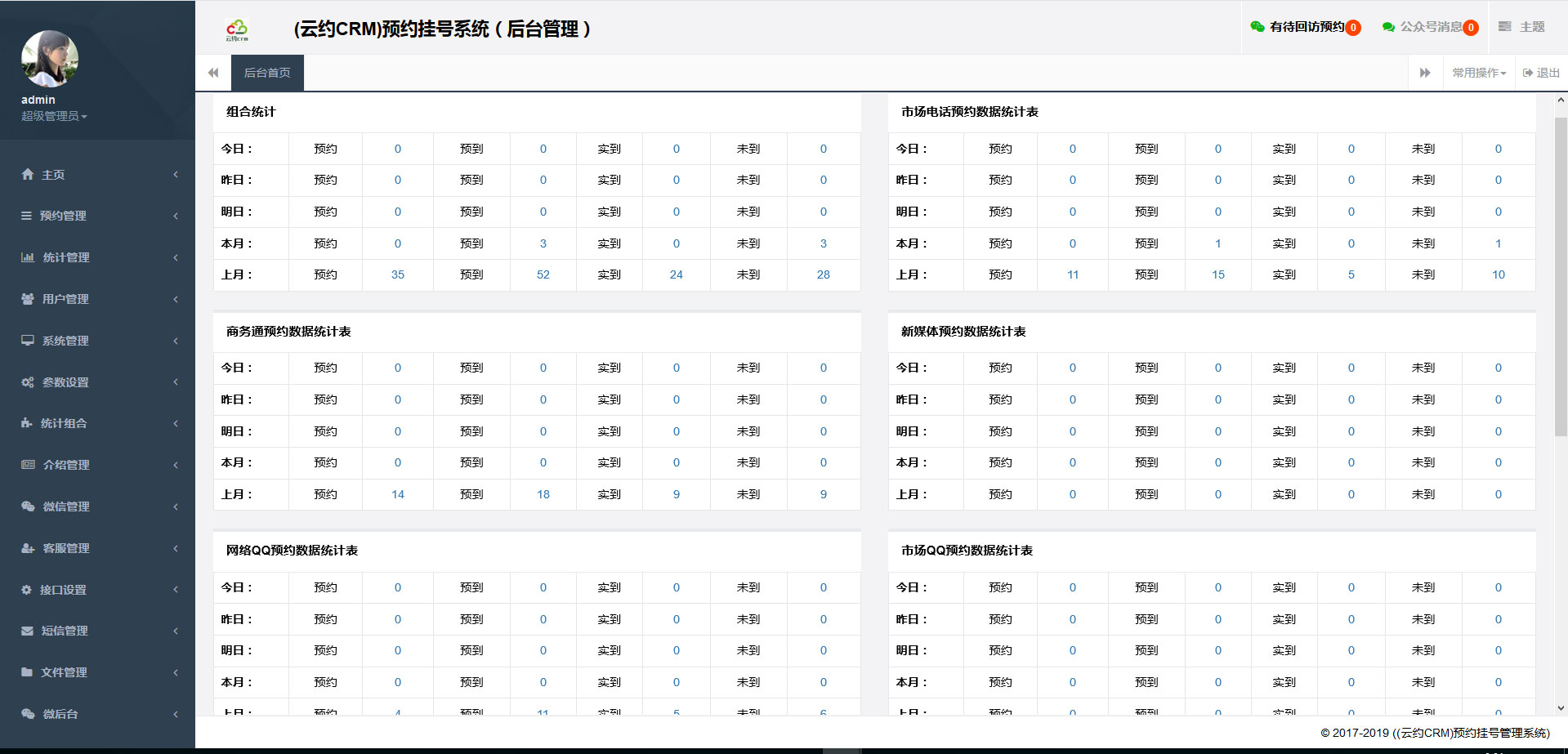
Task: Click the bar chart icon for 统计管理
Action: click(x=28, y=257)
